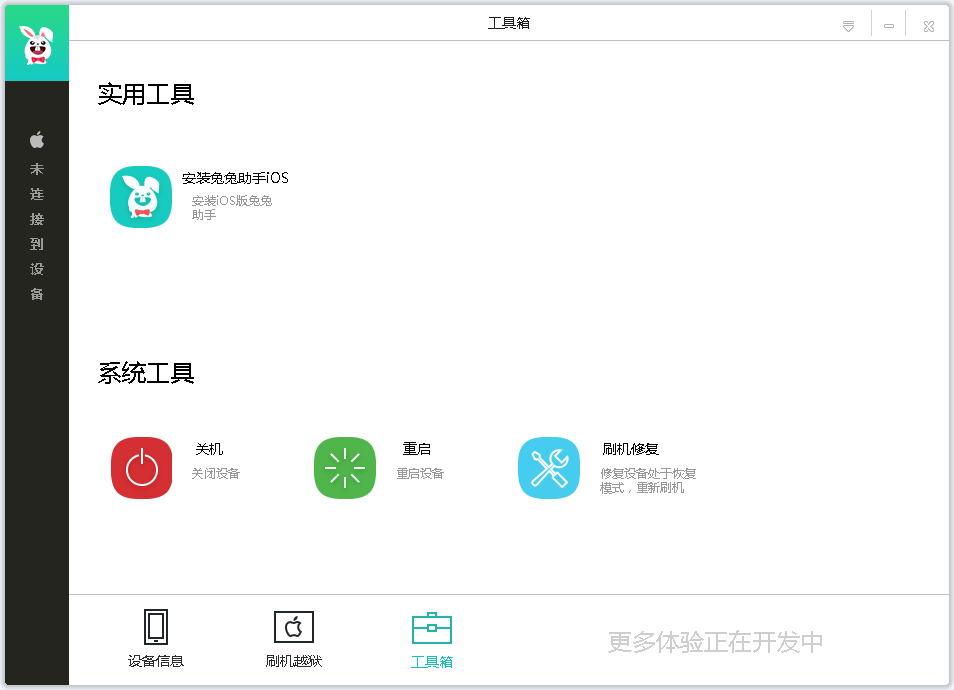Click the 关机 shutdown label
954x690 pixels.
point(210,448)
